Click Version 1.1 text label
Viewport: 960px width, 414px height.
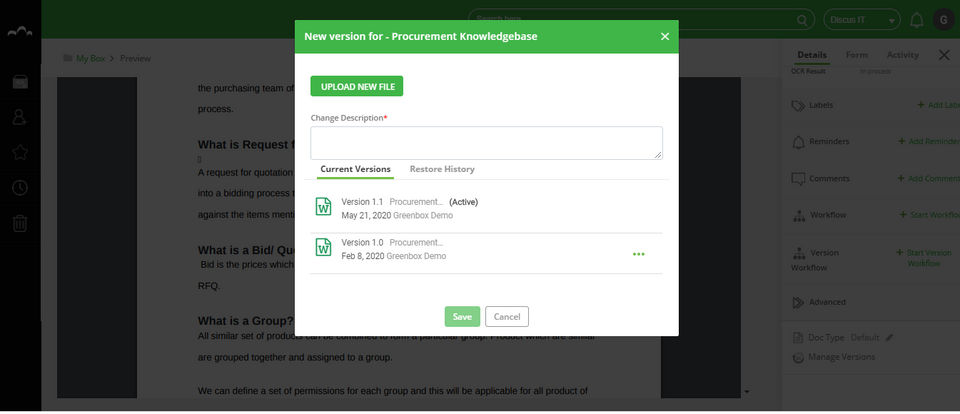click(x=362, y=201)
